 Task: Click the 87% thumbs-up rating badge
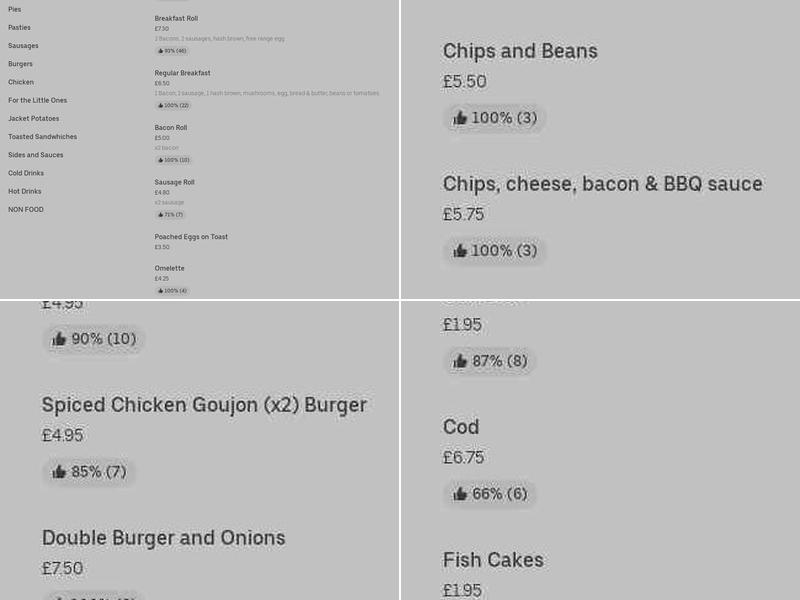pos(489,361)
